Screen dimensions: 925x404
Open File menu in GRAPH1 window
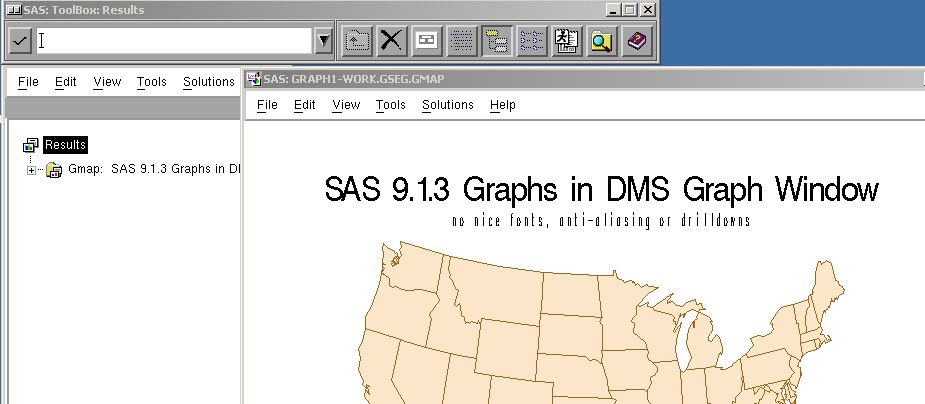(267, 105)
